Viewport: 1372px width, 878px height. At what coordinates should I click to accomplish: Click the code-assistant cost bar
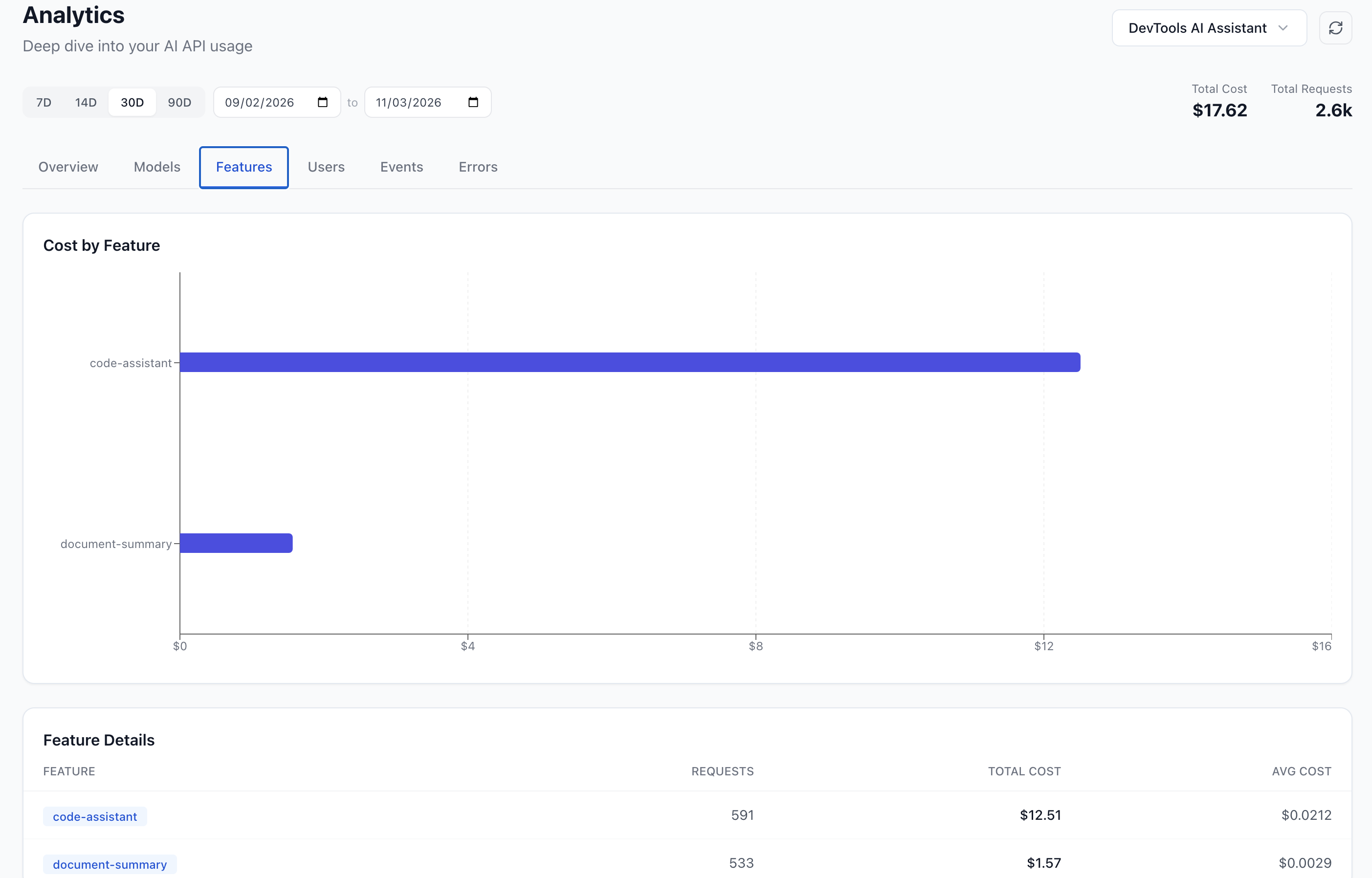pos(627,362)
